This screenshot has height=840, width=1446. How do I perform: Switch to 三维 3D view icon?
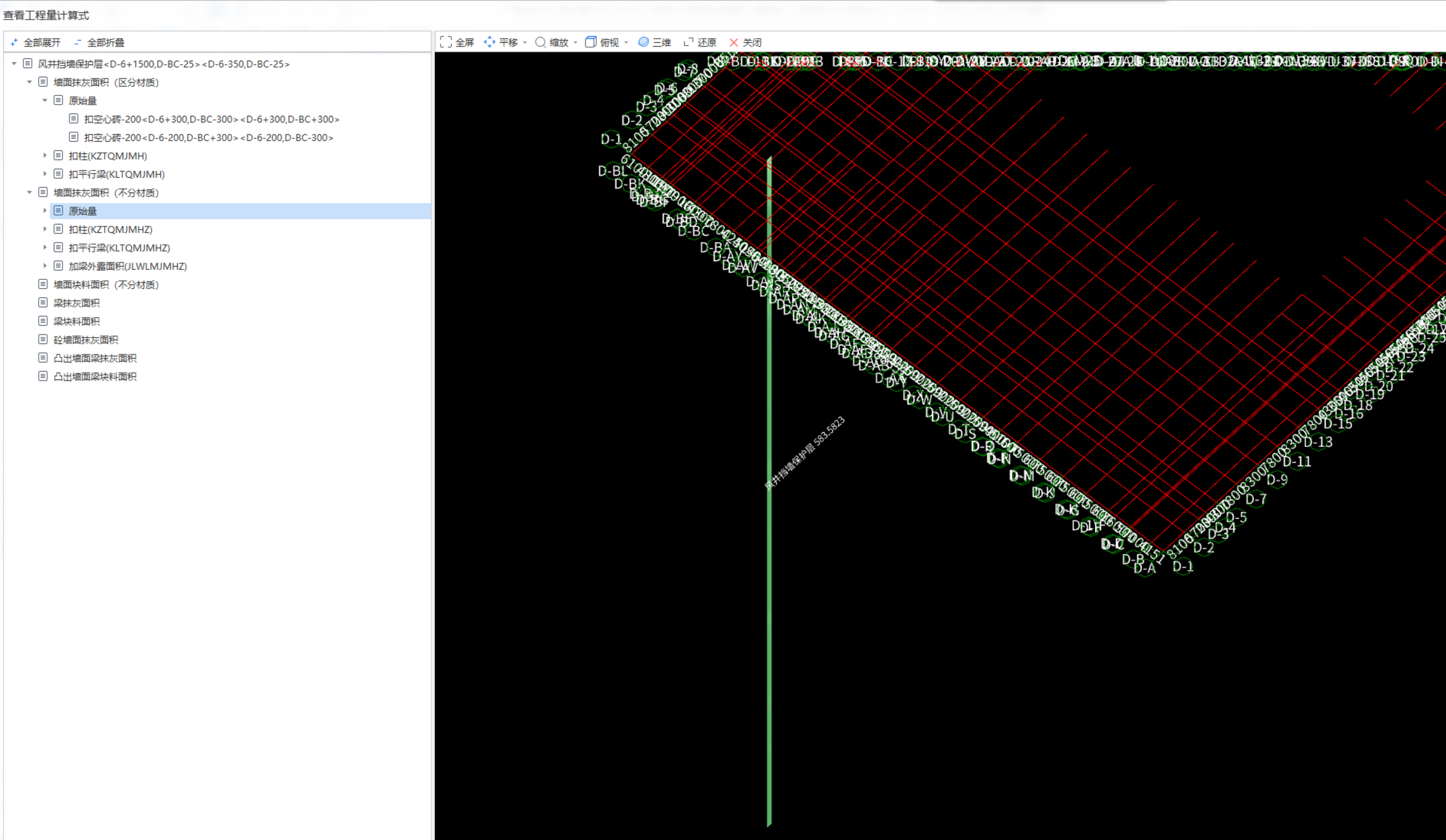644,42
